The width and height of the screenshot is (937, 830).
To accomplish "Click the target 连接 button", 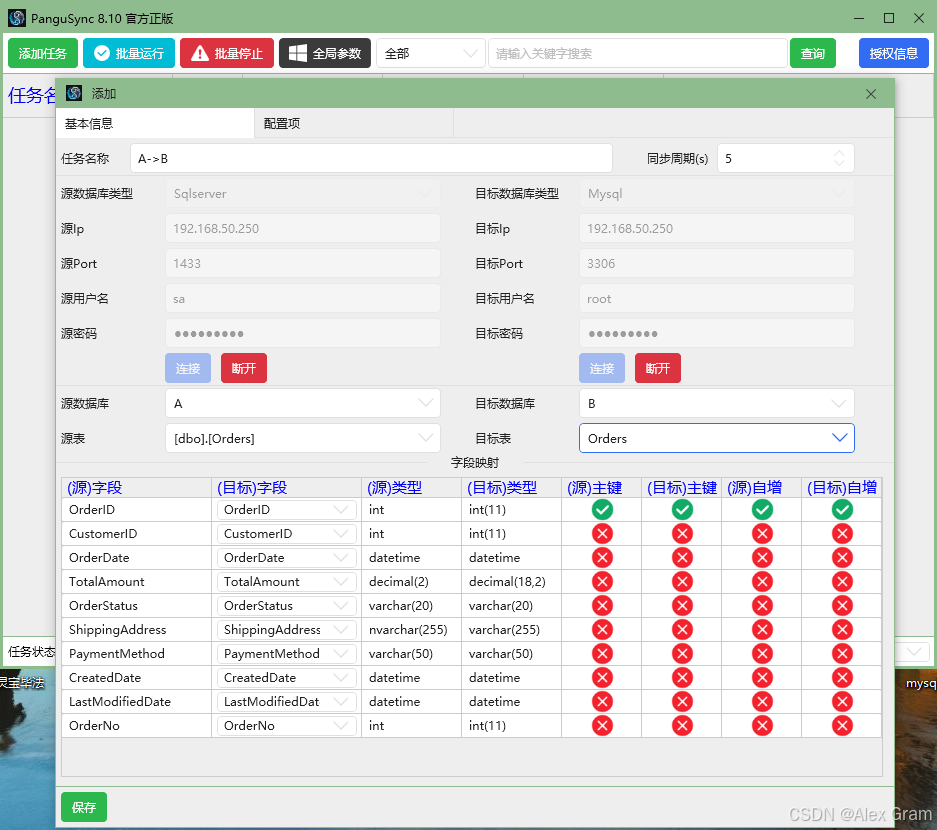I will coord(602,368).
